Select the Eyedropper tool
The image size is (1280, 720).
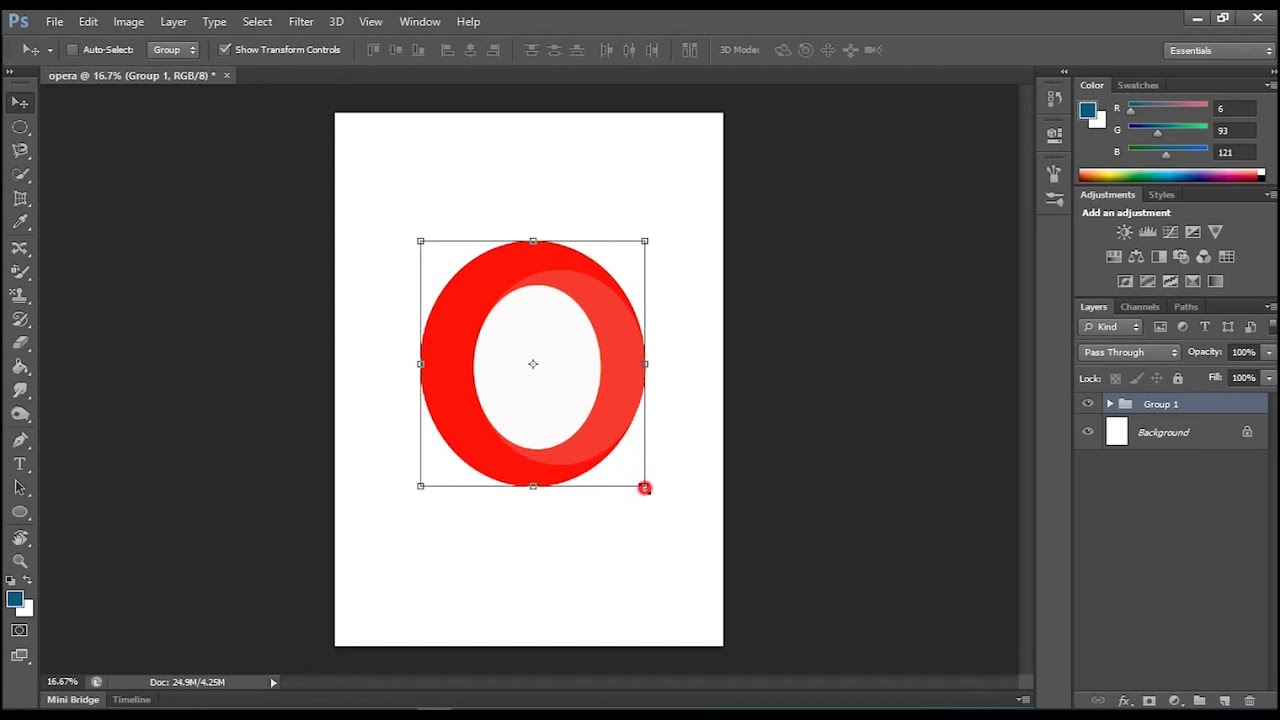point(20,223)
